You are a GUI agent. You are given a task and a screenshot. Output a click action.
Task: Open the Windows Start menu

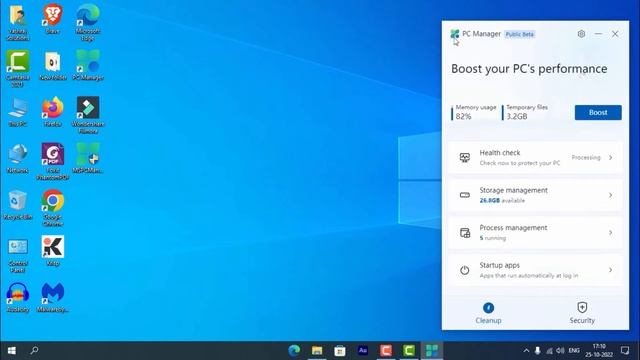click(11, 351)
